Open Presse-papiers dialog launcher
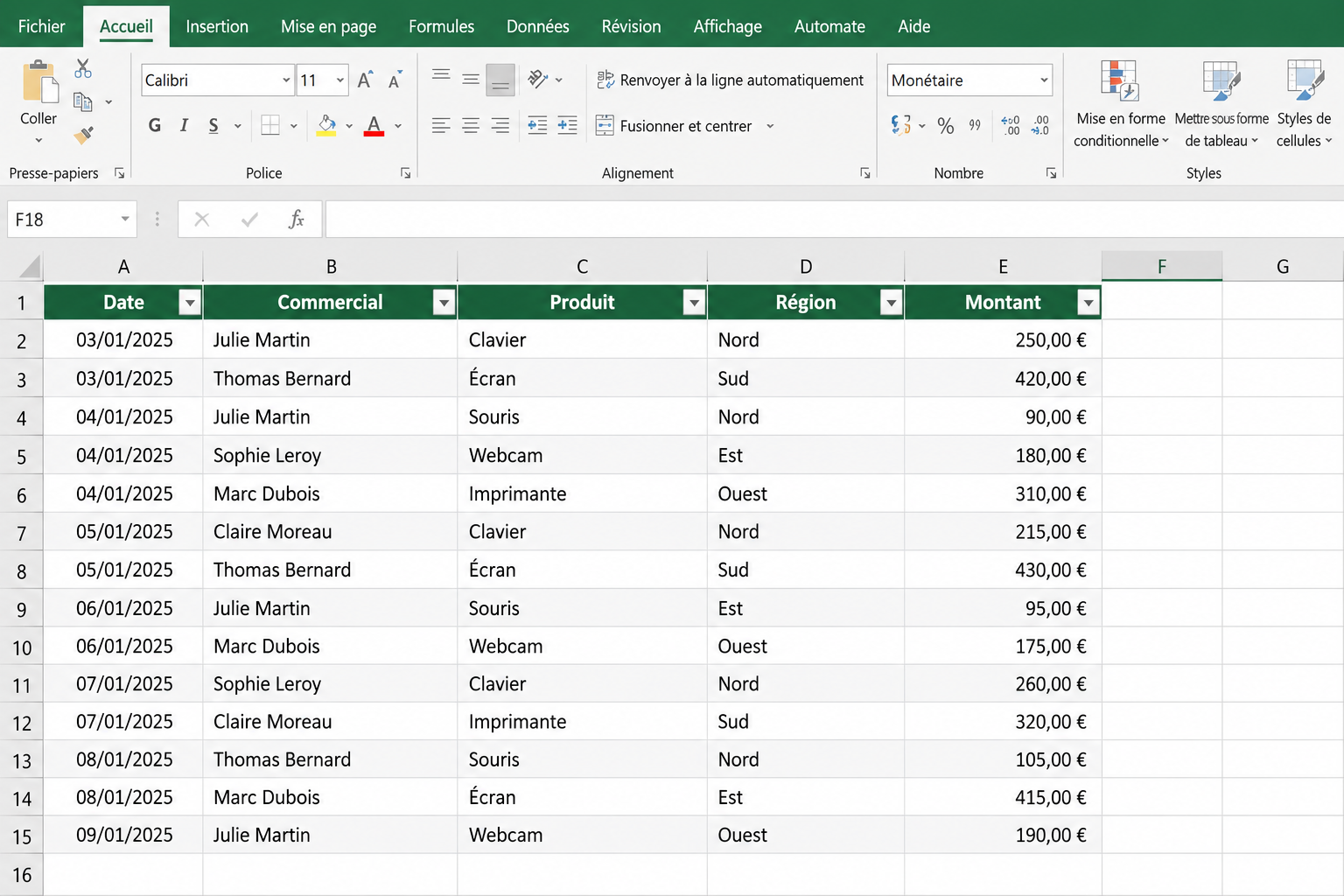The width and height of the screenshot is (1344, 896). click(120, 173)
